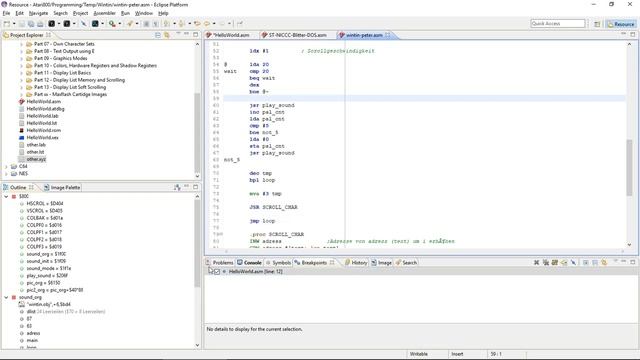Switch to HelloWorld.asm editor tab

[228, 35]
